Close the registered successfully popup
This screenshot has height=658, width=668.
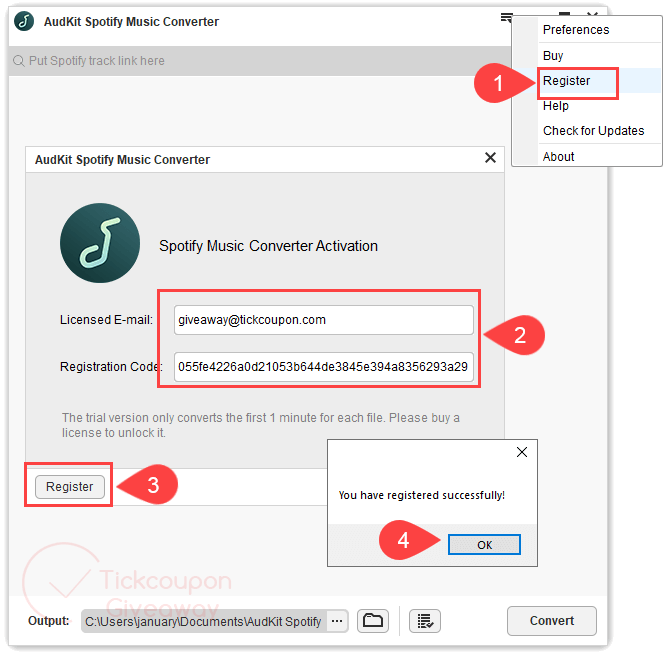(522, 452)
